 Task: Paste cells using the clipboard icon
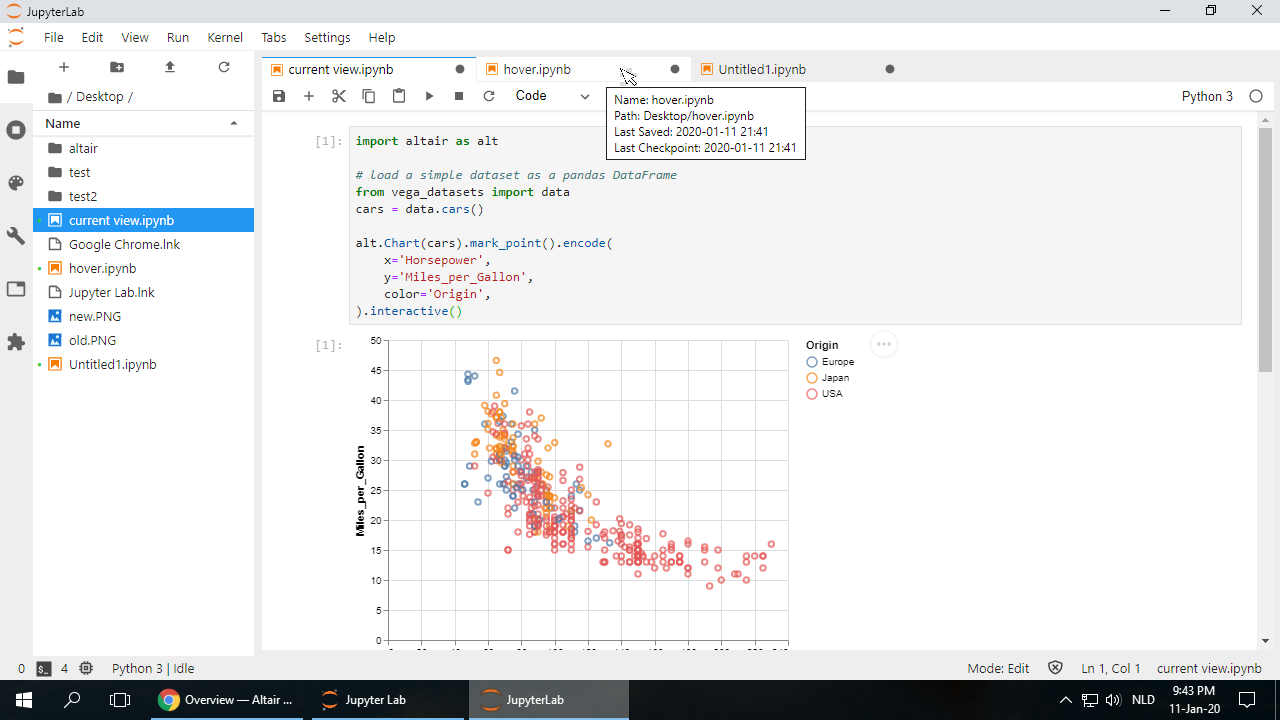click(x=398, y=96)
